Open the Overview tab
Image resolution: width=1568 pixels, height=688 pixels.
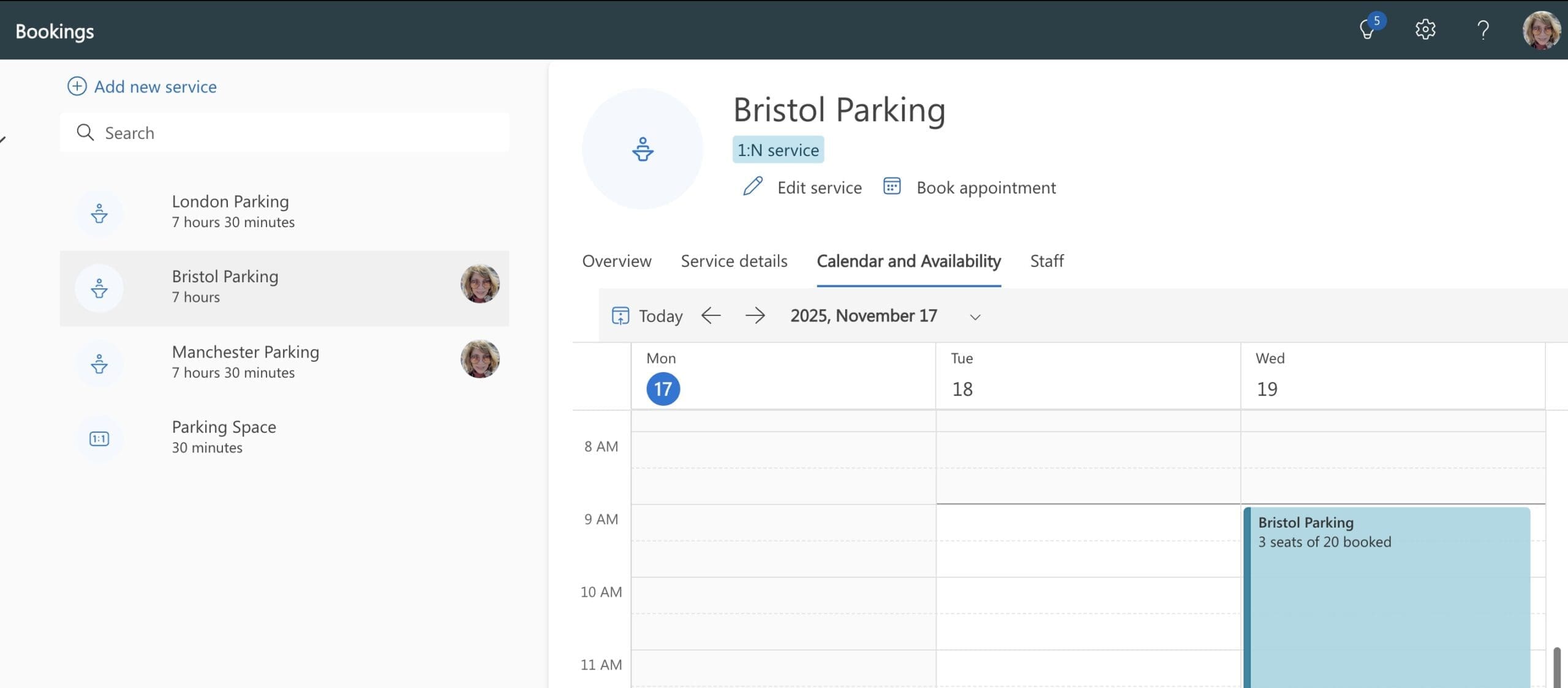tap(616, 261)
